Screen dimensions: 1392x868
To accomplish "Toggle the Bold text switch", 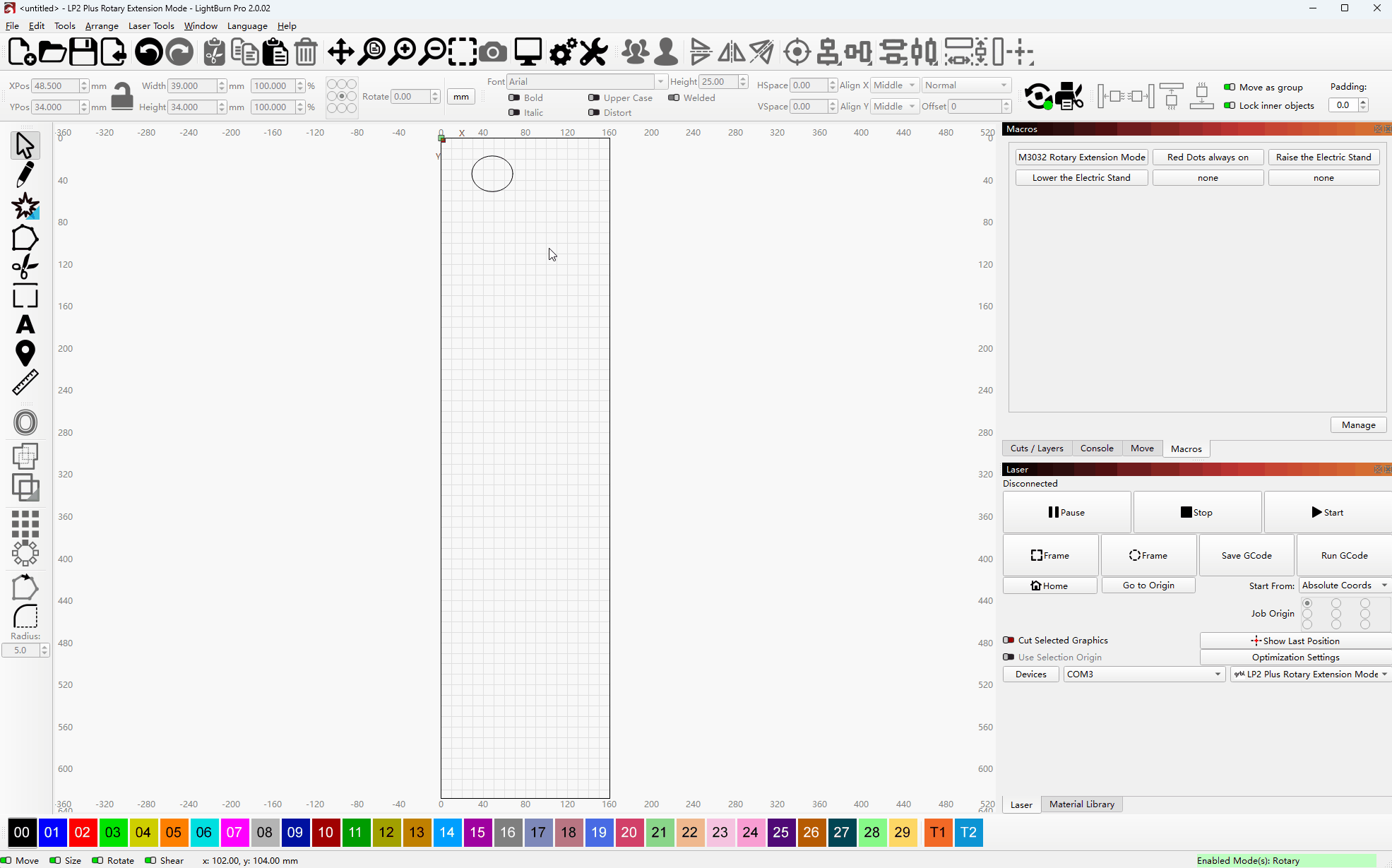I will coord(514,97).
